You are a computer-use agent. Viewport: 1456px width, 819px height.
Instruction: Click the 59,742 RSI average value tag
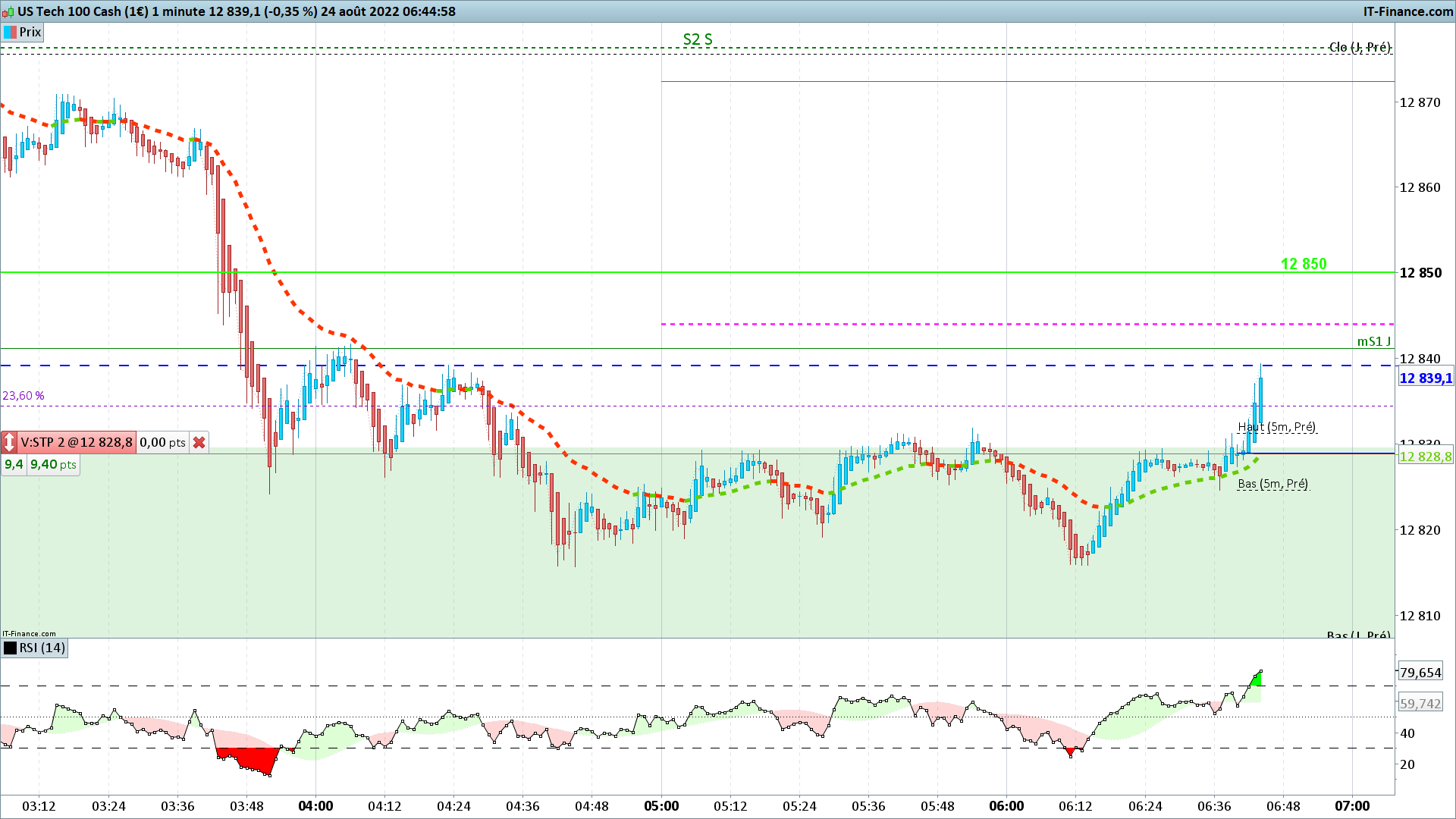[1420, 704]
